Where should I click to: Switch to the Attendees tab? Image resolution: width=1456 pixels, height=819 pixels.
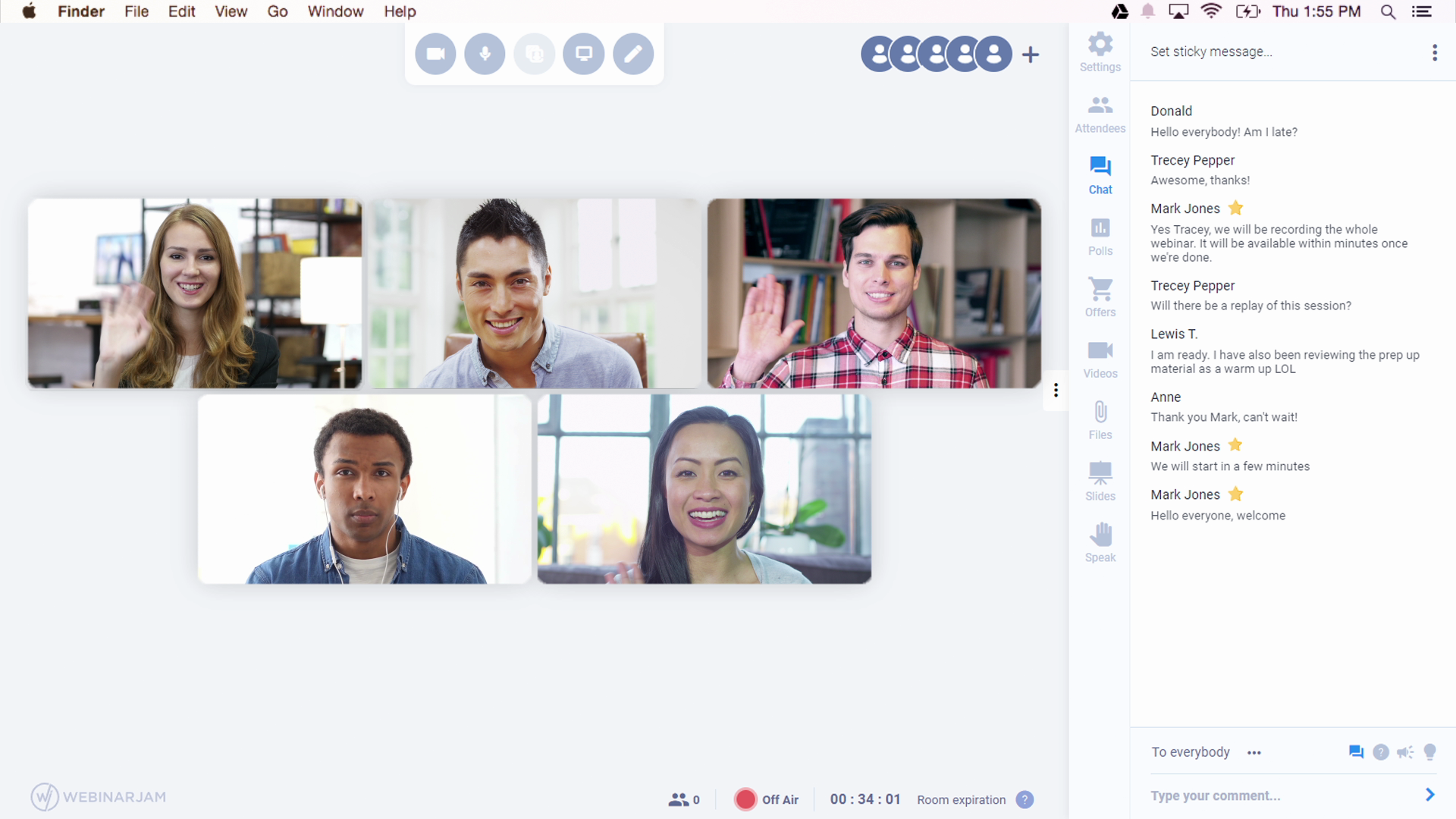coord(1100,114)
